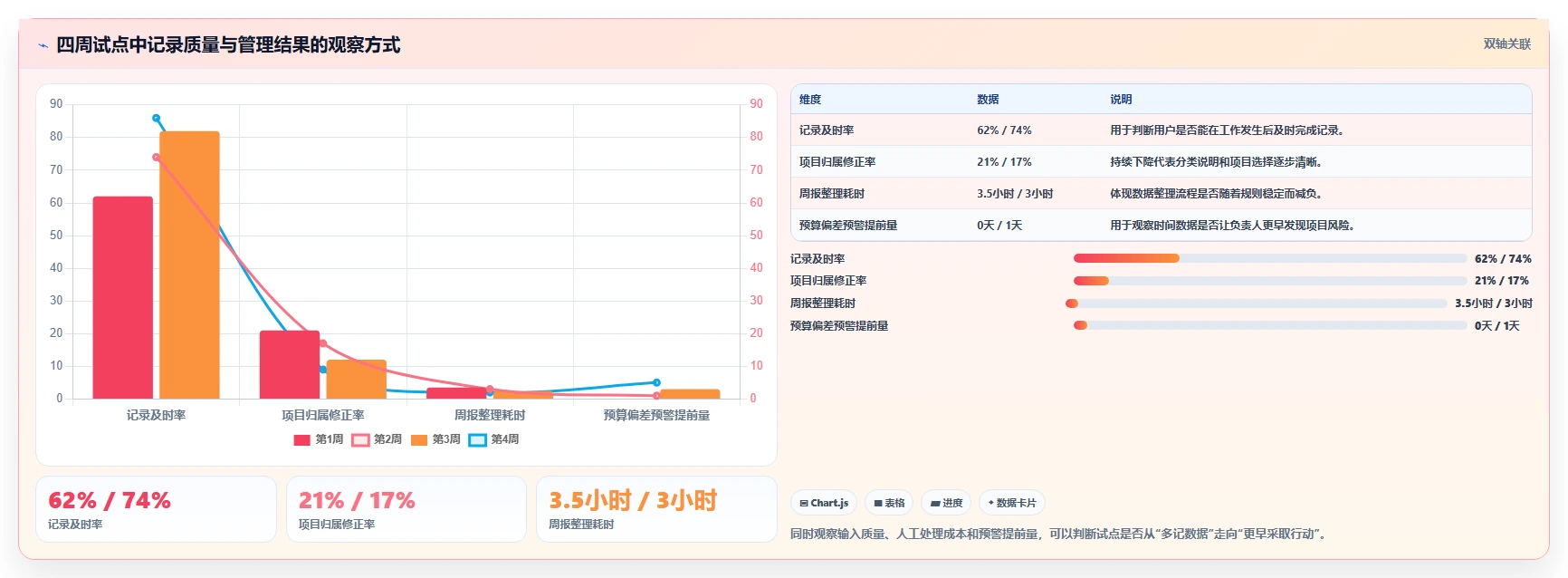
Task: Click the 维度 table column header
Action: click(x=810, y=100)
